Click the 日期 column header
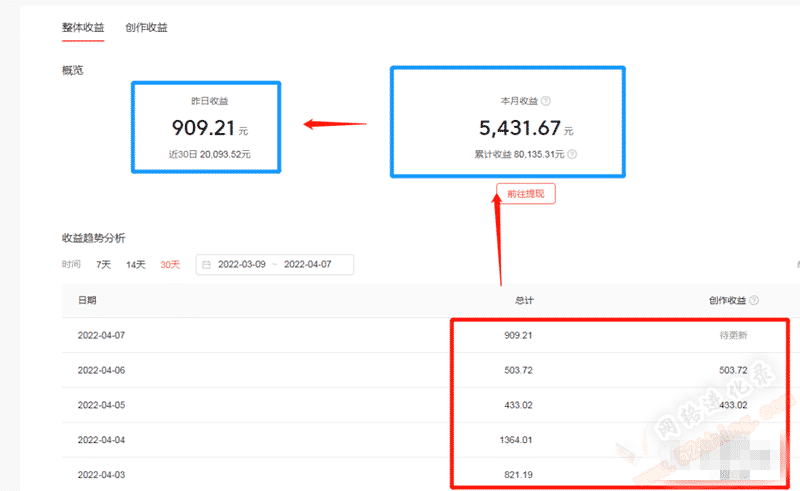800x491 pixels. [x=87, y=300]
